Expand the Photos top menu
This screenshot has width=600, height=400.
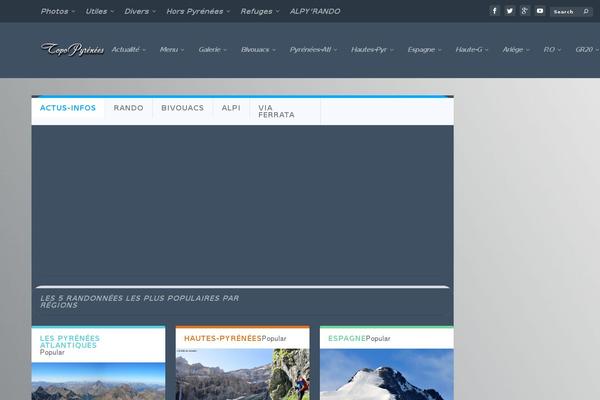coord(58,11)
